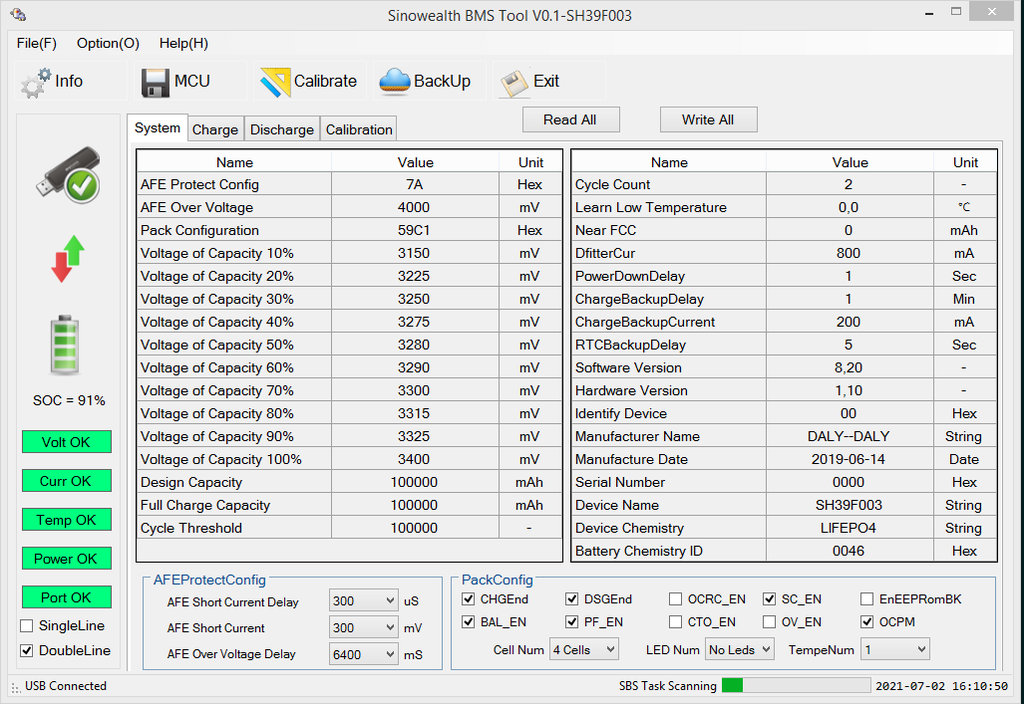Click the Info gear icon

(x=35, y=82)
